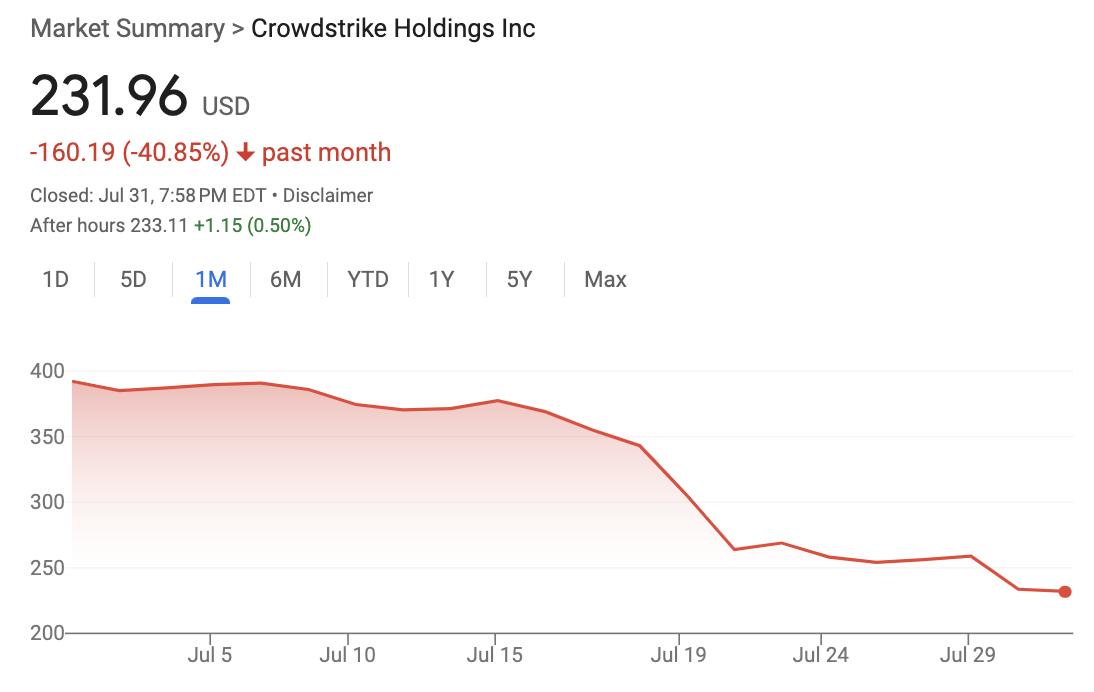Click the red down arrow icon
The width and height of the screenshot is (1094, 692).
tap(245, 153)
